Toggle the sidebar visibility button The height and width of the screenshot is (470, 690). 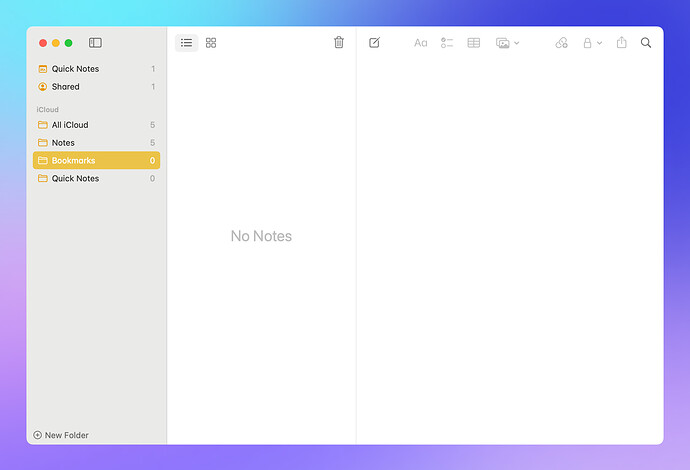95,43
